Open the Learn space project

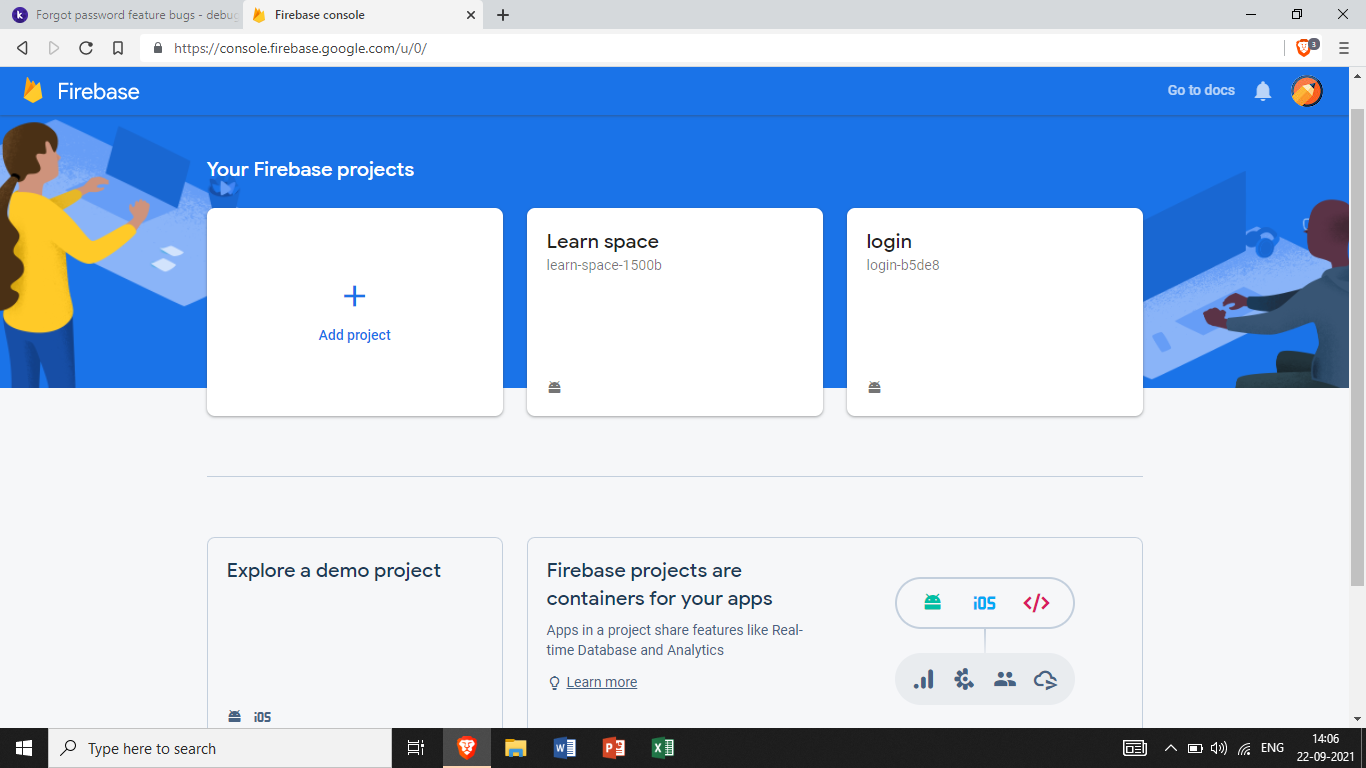[674, 311]
